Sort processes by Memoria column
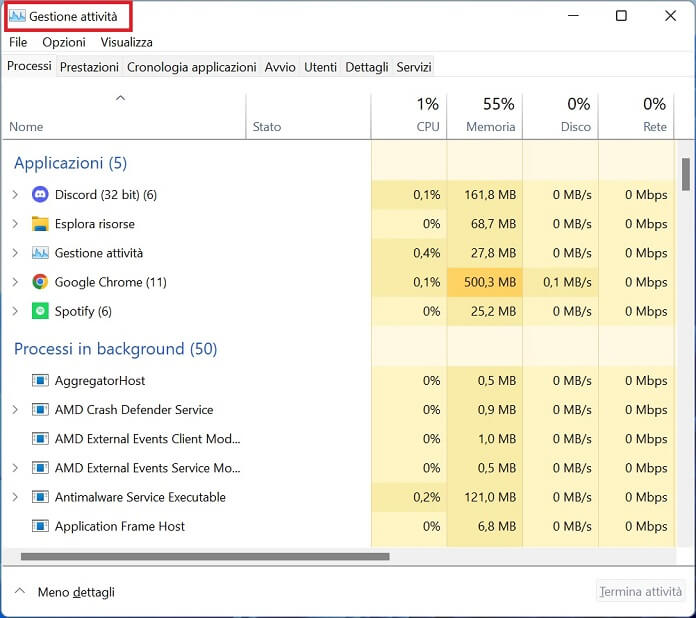The image size is (696, 618). [485, 117]
